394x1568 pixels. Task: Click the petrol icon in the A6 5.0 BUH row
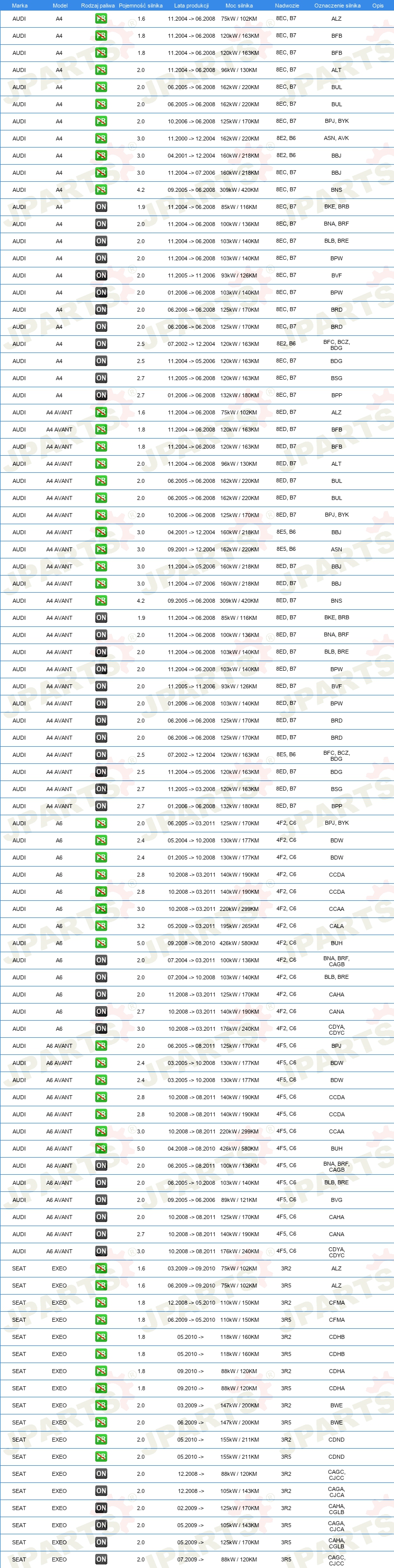coord(101,943)
